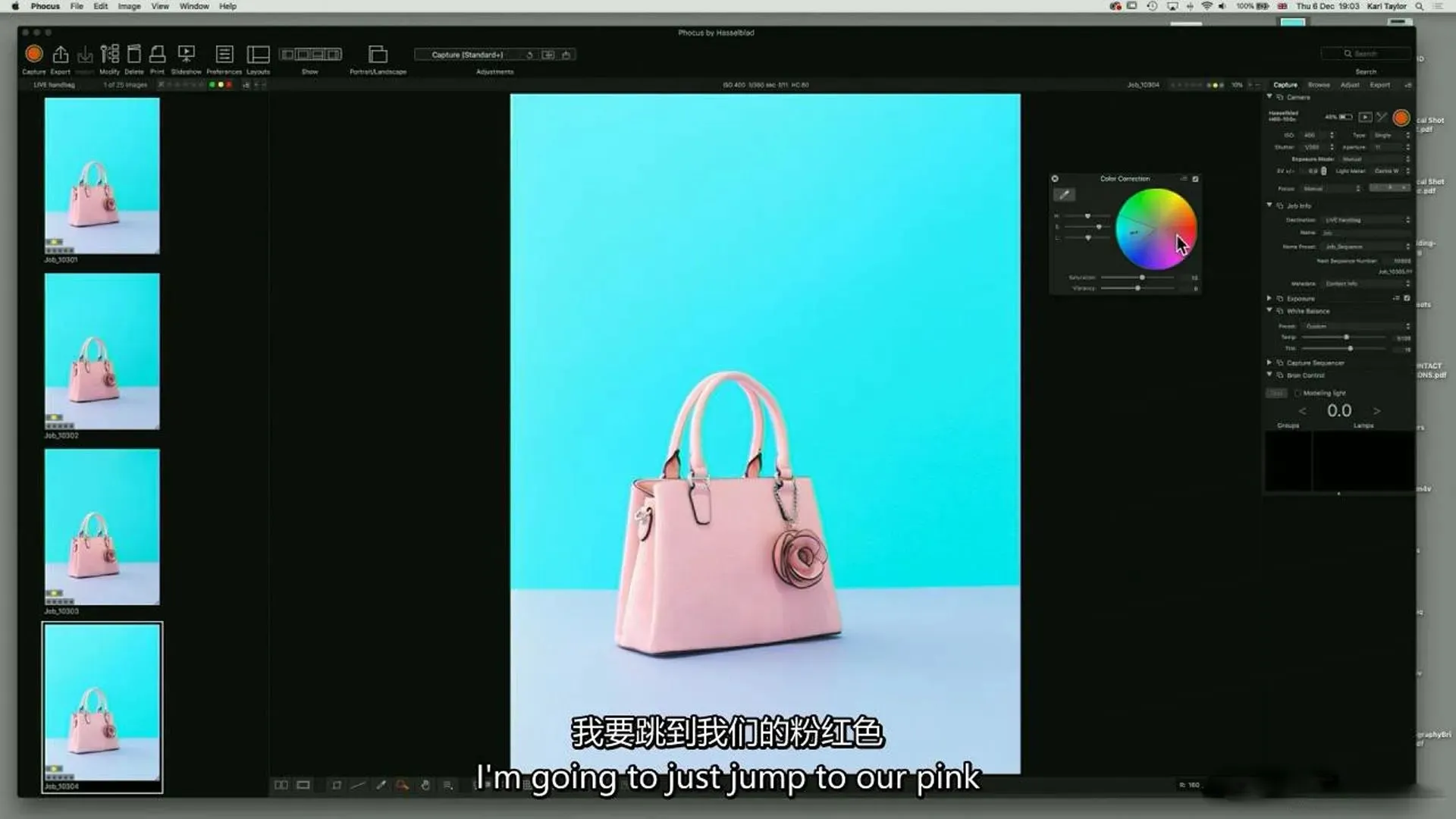Open the Image menu
This screenshot has width=1456, height=819.
pyautogui.click(x=129, y=6)
